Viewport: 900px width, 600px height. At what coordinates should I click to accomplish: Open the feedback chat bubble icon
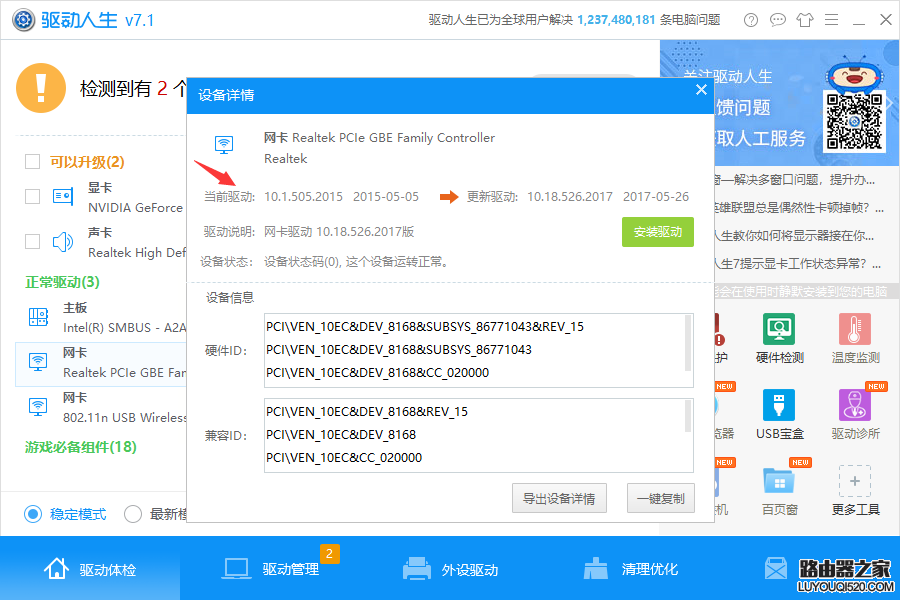point(777,20)
